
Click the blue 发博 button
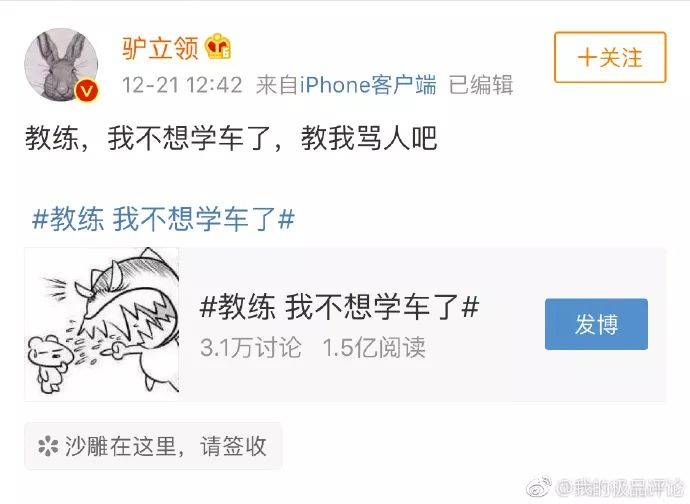coord(596,324)
